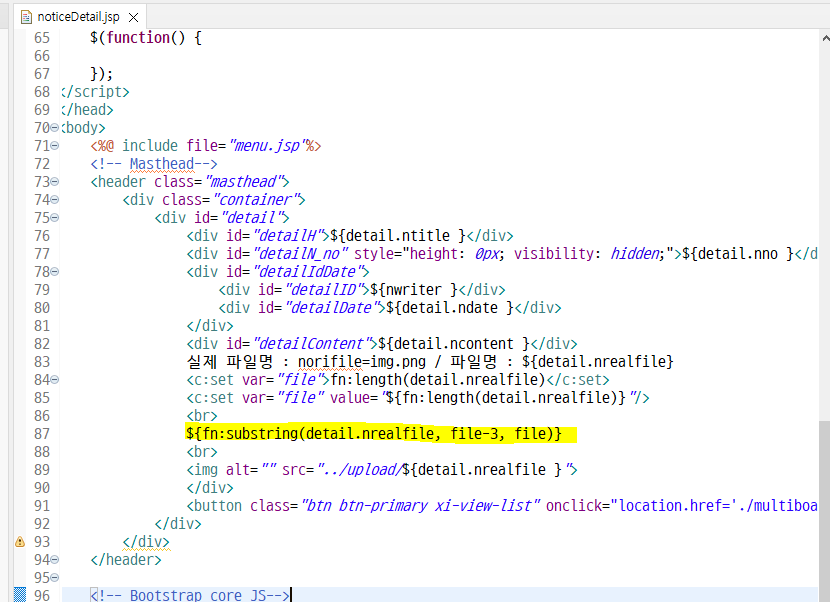830x602 pixels.
Task: Click the underlined word norifile on line 83
Action: point(330,362)
